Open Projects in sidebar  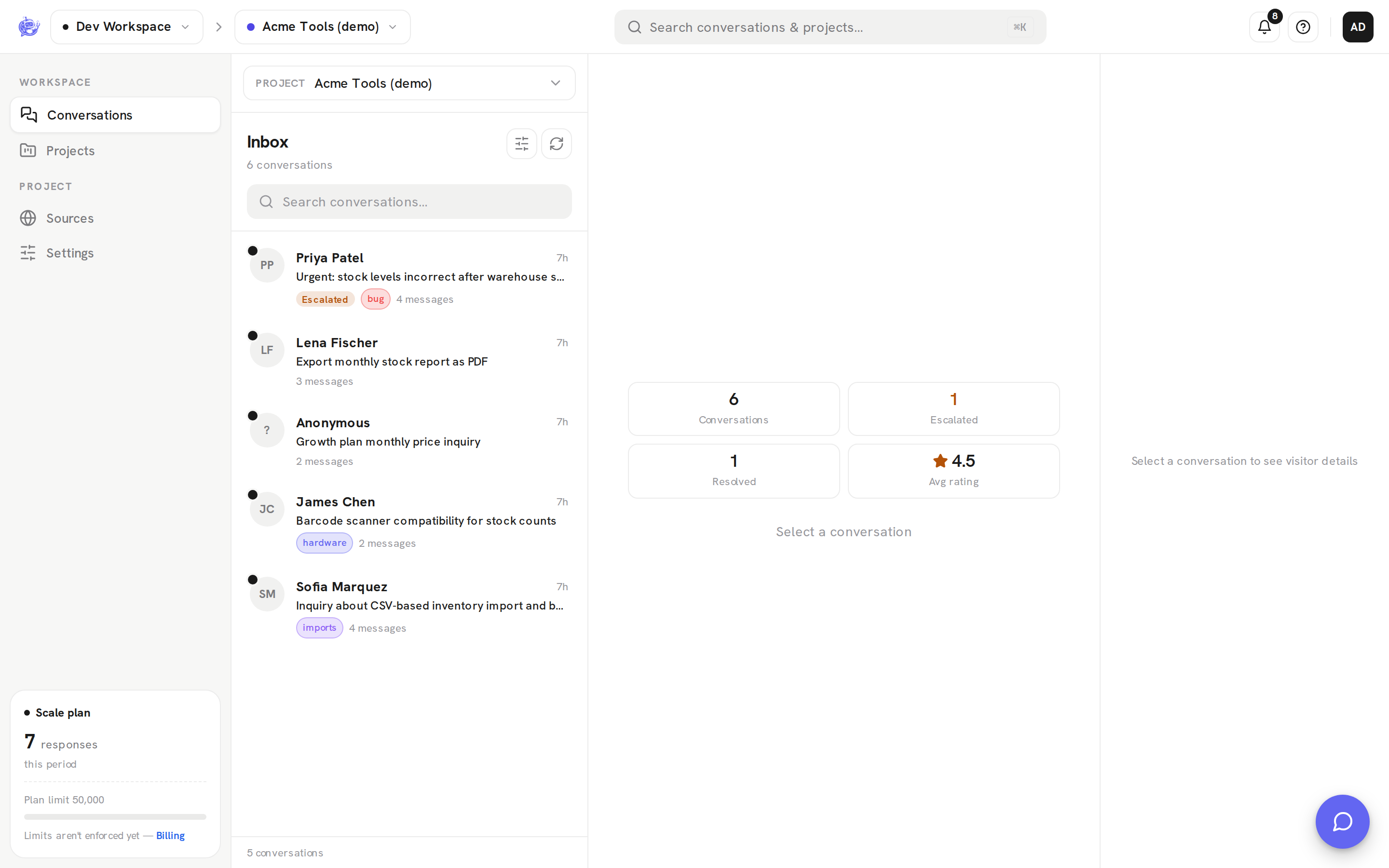pyautogui.click(x=115, y=150)
